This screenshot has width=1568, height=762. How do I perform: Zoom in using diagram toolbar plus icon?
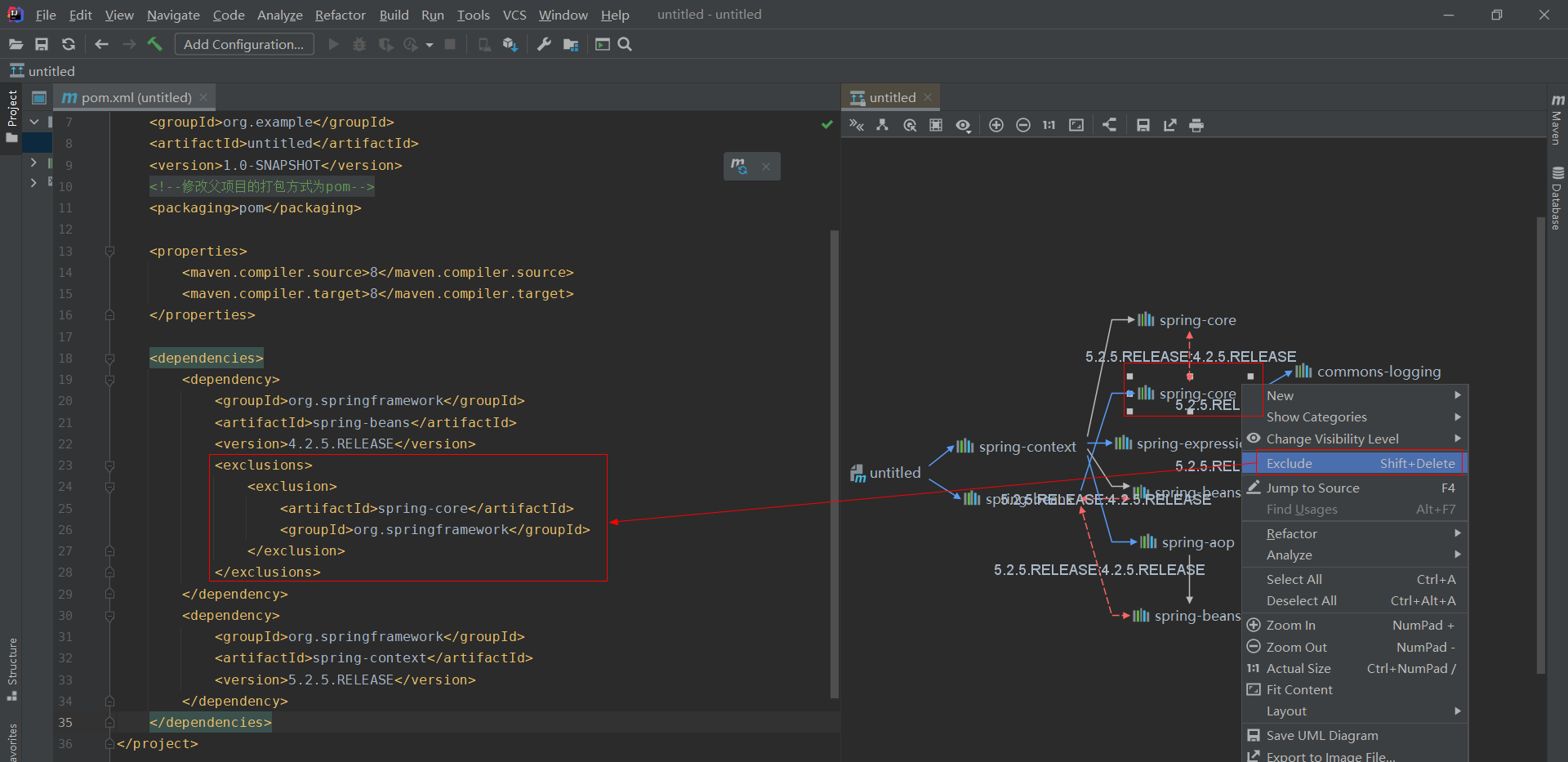coord(996,125)
